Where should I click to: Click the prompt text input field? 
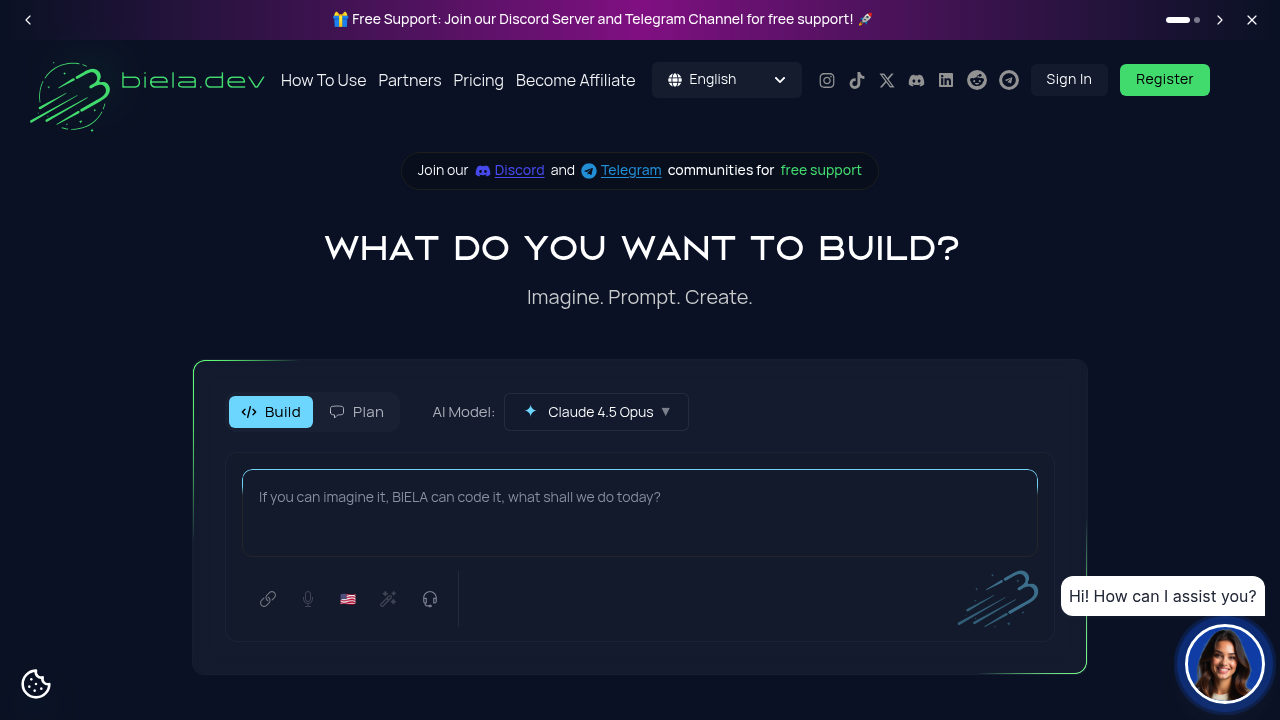[640, 510]
